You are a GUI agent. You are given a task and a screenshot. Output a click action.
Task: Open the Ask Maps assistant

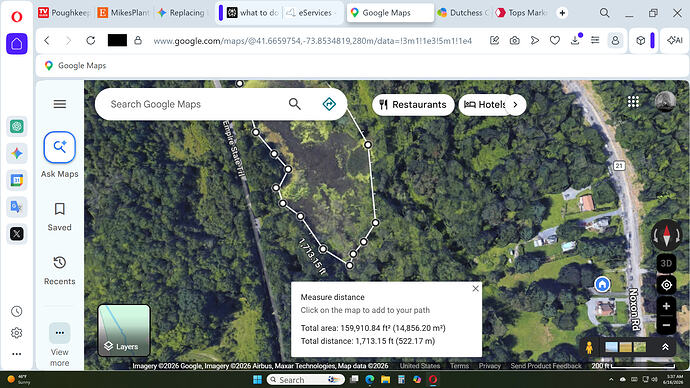click(x=59, y=155)
